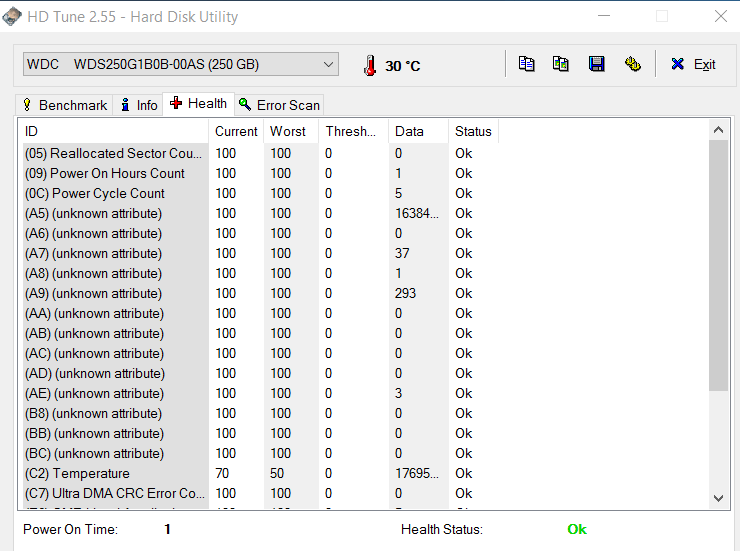Screen dimensions: 740x551
Task: Click the 30 °C temperature readout
Action: (x=403, y=66)
